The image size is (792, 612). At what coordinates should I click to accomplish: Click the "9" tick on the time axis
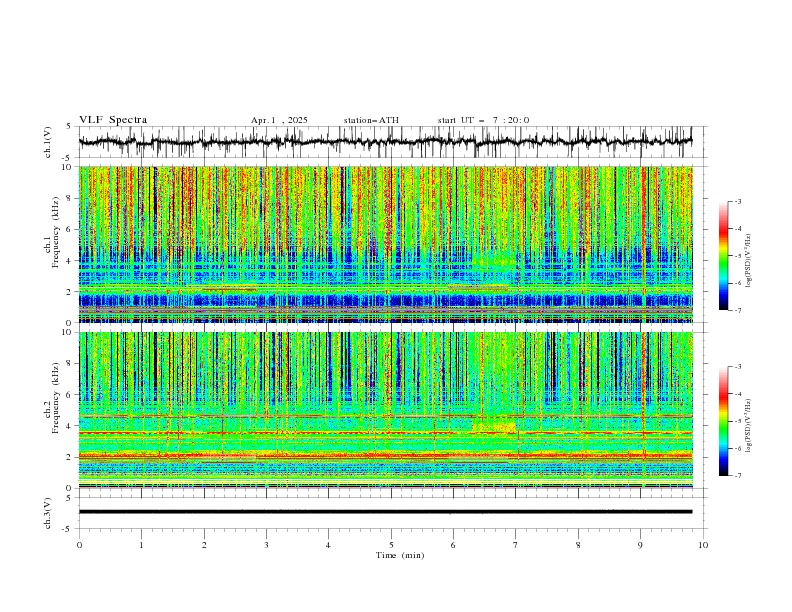click(x=640, y=545)
